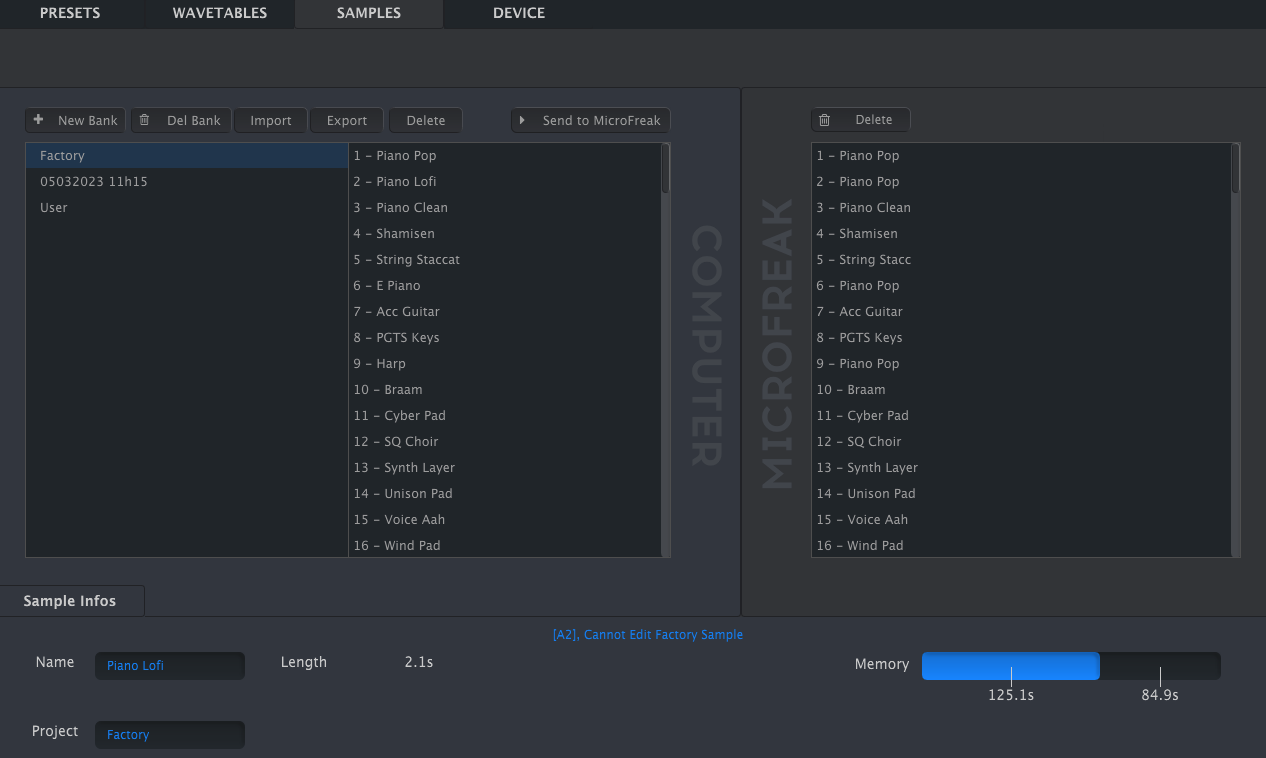Click the 125.1s used memory label

tap(1011, 695)
